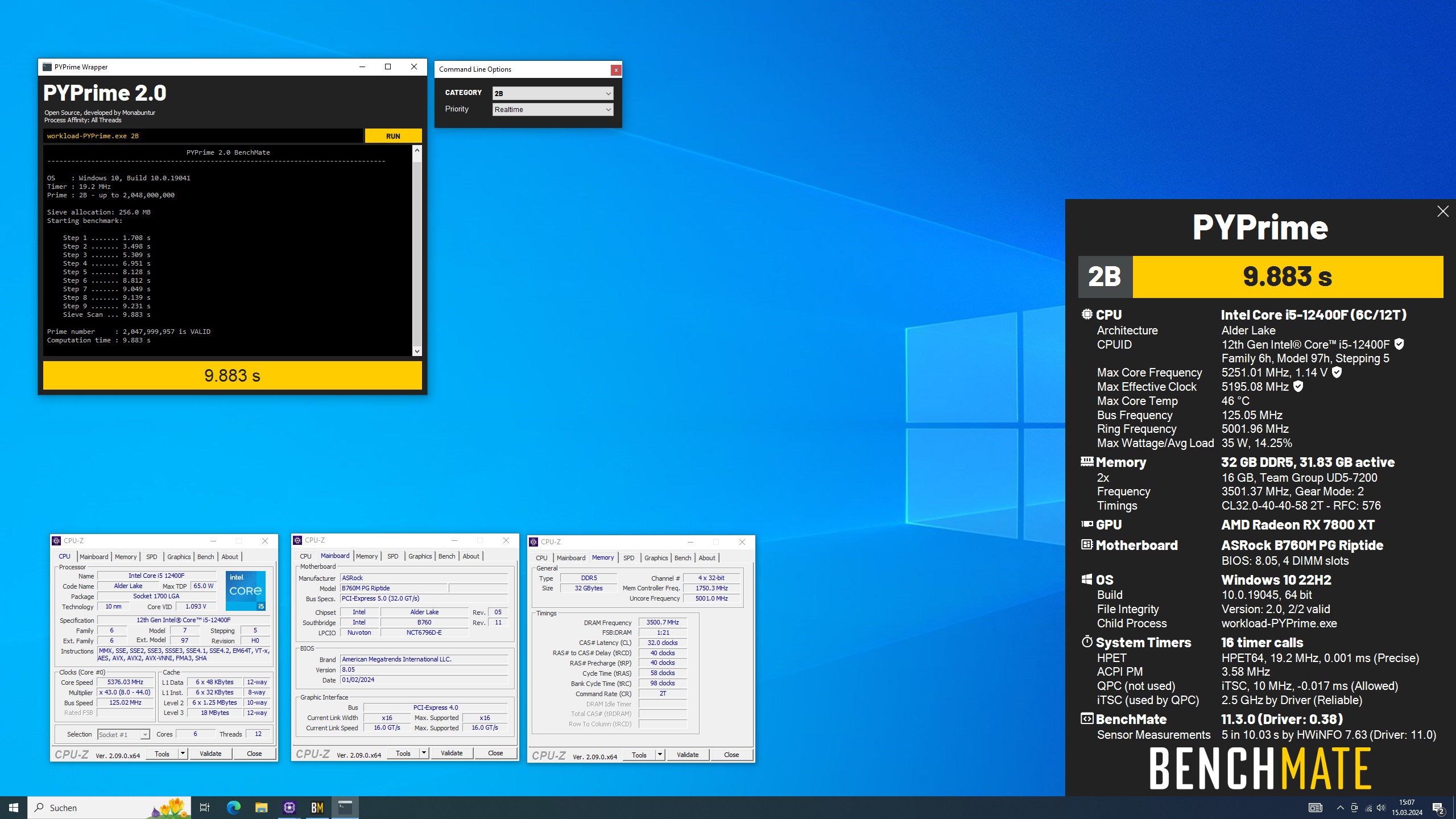Switch to CPU tab in CPU-Z Memory window
The width and height of the screenshot is (1456, 819).
(x=541, y=558)
